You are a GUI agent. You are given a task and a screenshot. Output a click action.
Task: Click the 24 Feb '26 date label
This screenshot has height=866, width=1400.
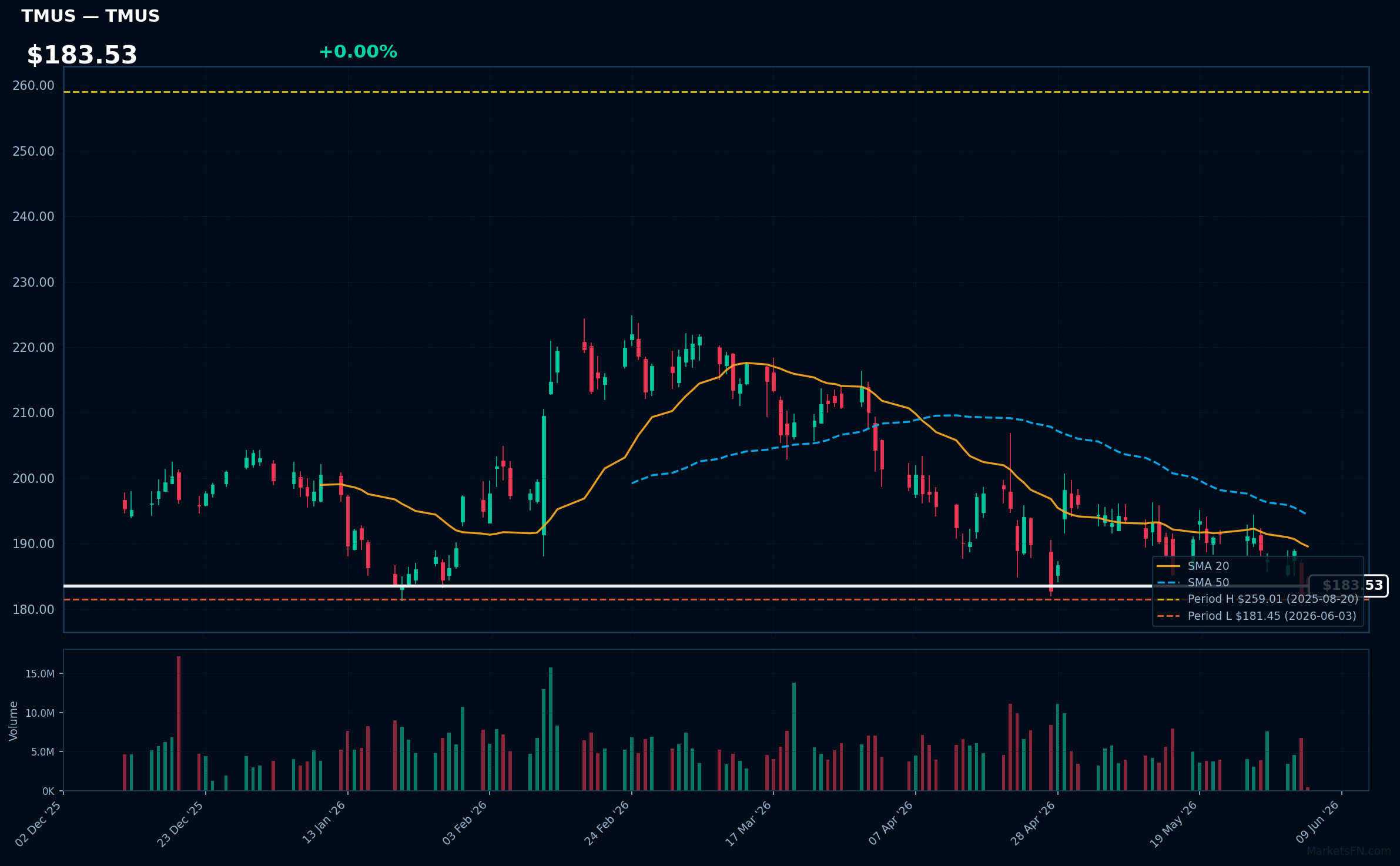coord(607,823)
